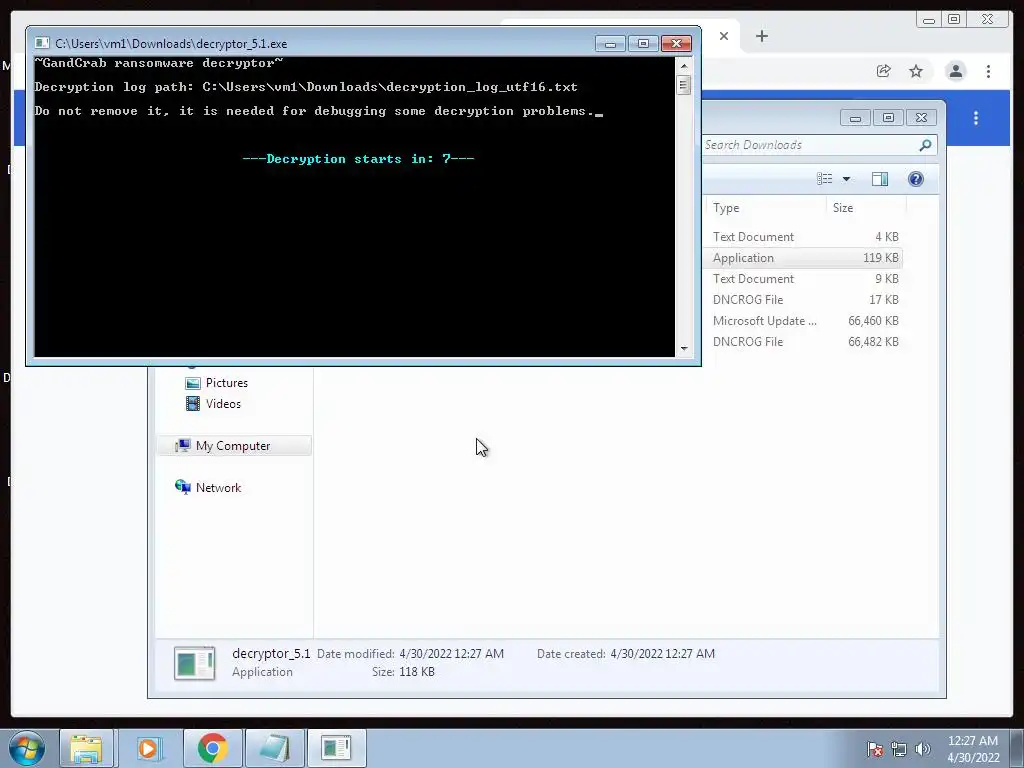
Task: Toggle the Explorer preview pane
Action: click(x=880, y=179)
